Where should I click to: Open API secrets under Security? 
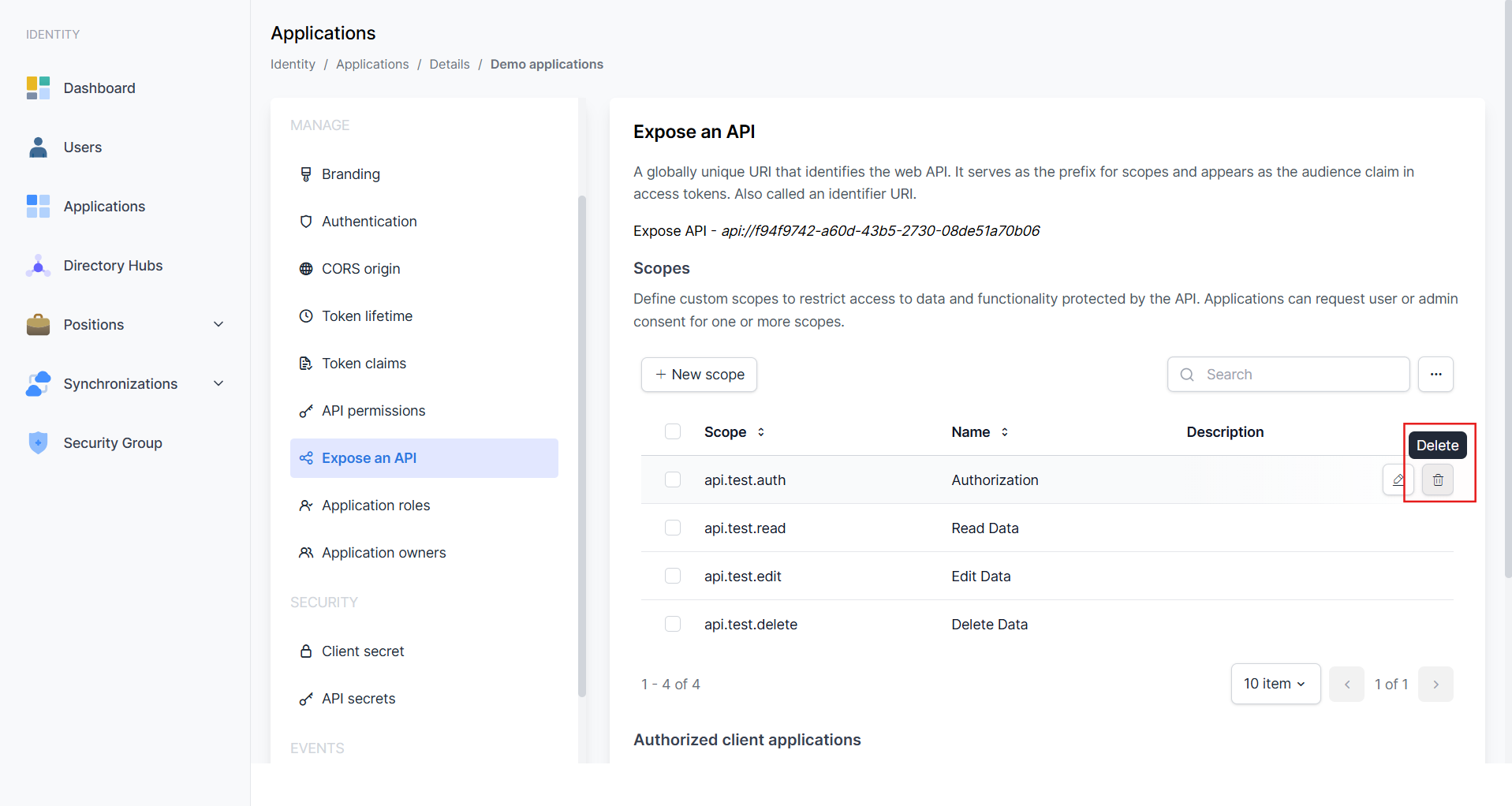tap(424, 699)
